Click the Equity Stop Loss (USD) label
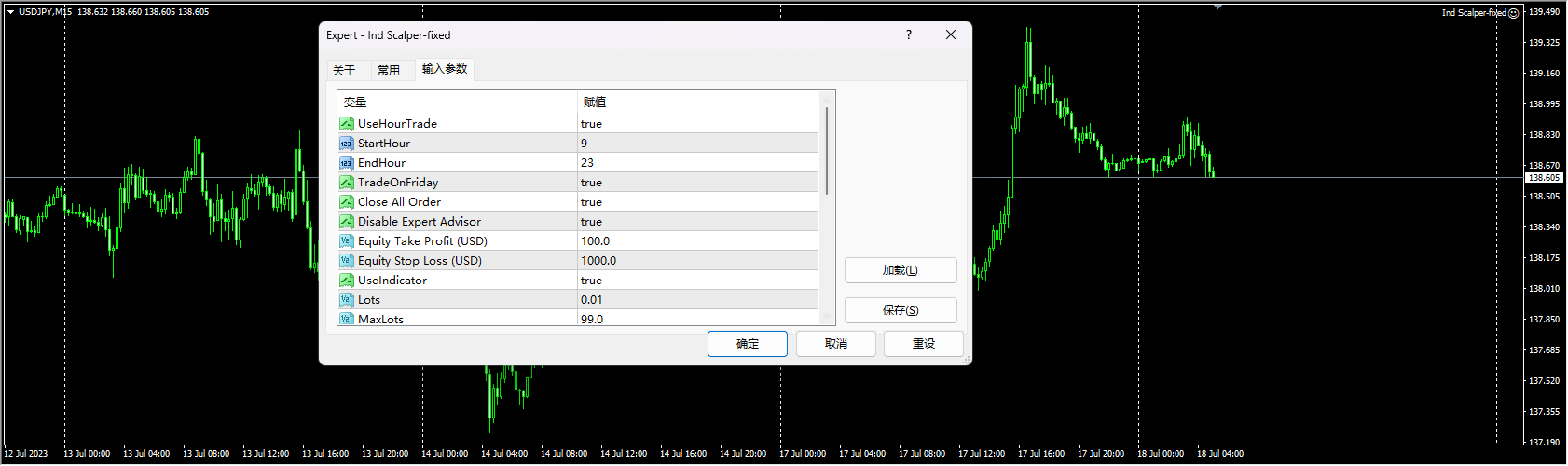The height and width of the screenshot is (466, 1568). pos(420,260)
